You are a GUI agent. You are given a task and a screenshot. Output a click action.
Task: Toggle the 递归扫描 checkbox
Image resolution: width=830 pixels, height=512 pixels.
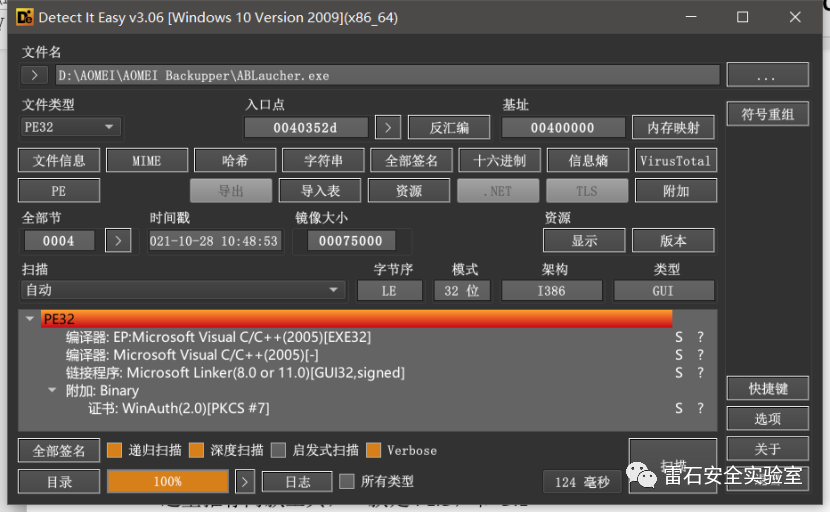(114, 450)
